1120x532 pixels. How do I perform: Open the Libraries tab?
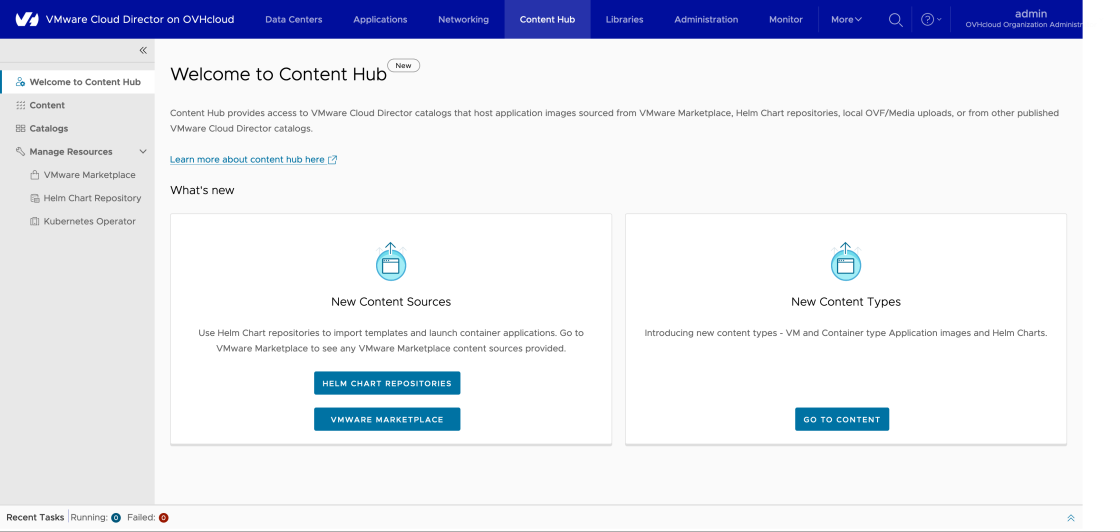tap(624, 19)
